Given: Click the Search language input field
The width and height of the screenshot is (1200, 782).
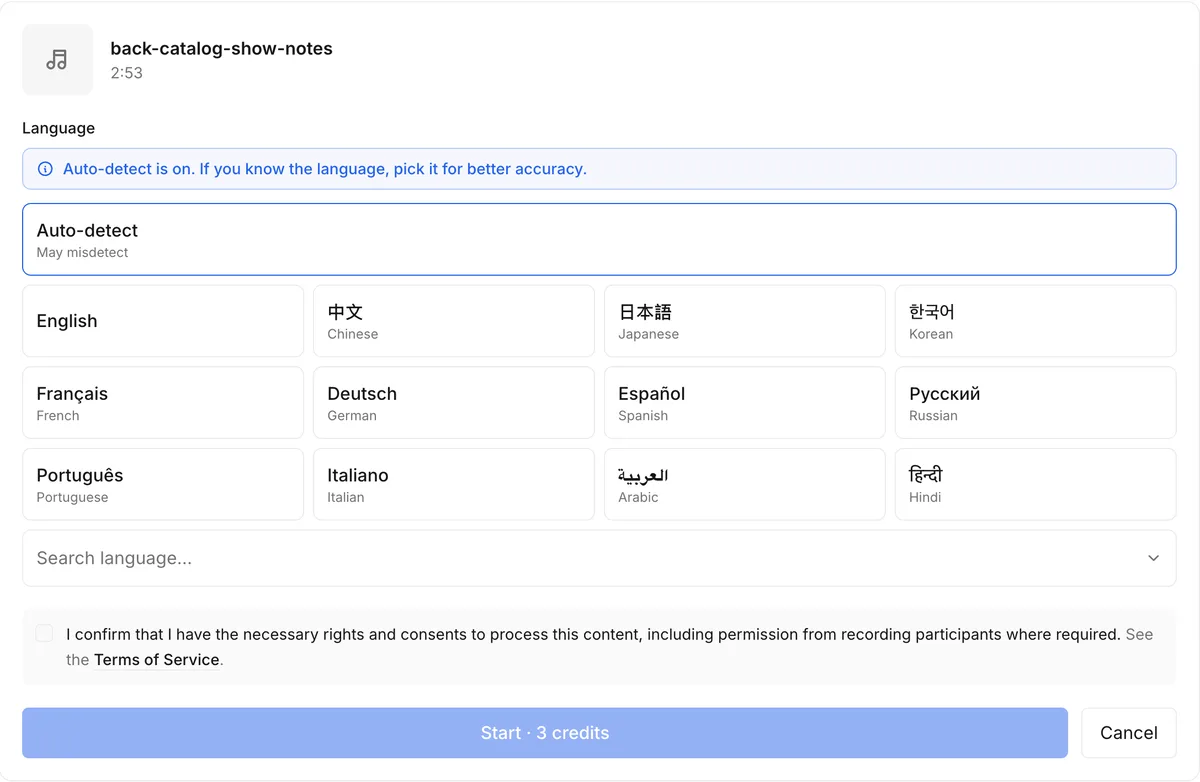Looking at the screenshot, I should pos(599,558).
